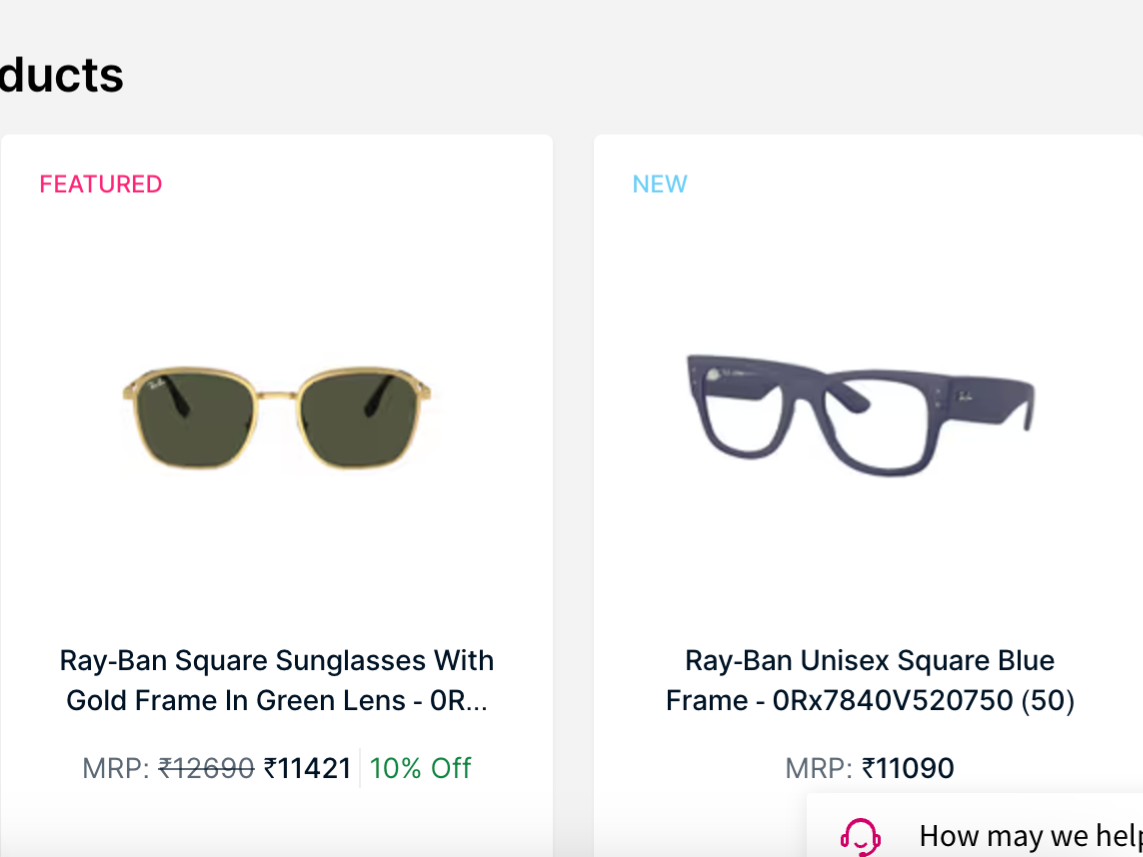Open Ray-Ban Unisex Square Blue Frame title
The image size is (1143, 857).
pyautogui.click(x=870, y=680)
